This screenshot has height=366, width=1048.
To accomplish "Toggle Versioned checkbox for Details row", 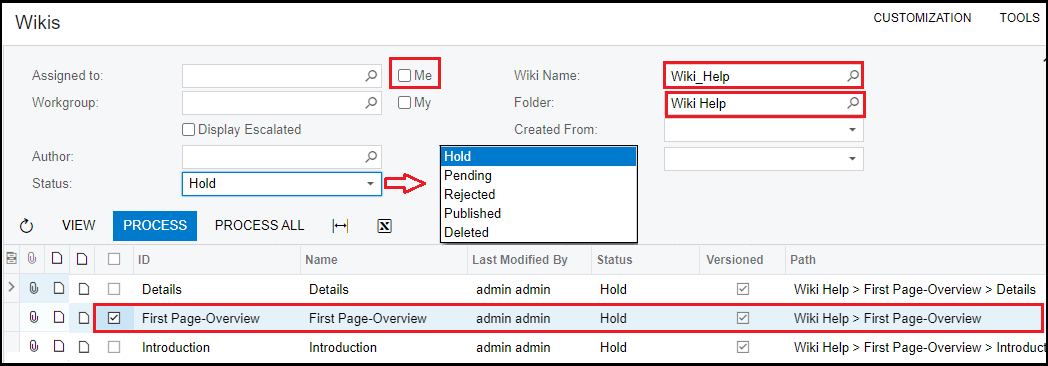I will coord(743,289).
